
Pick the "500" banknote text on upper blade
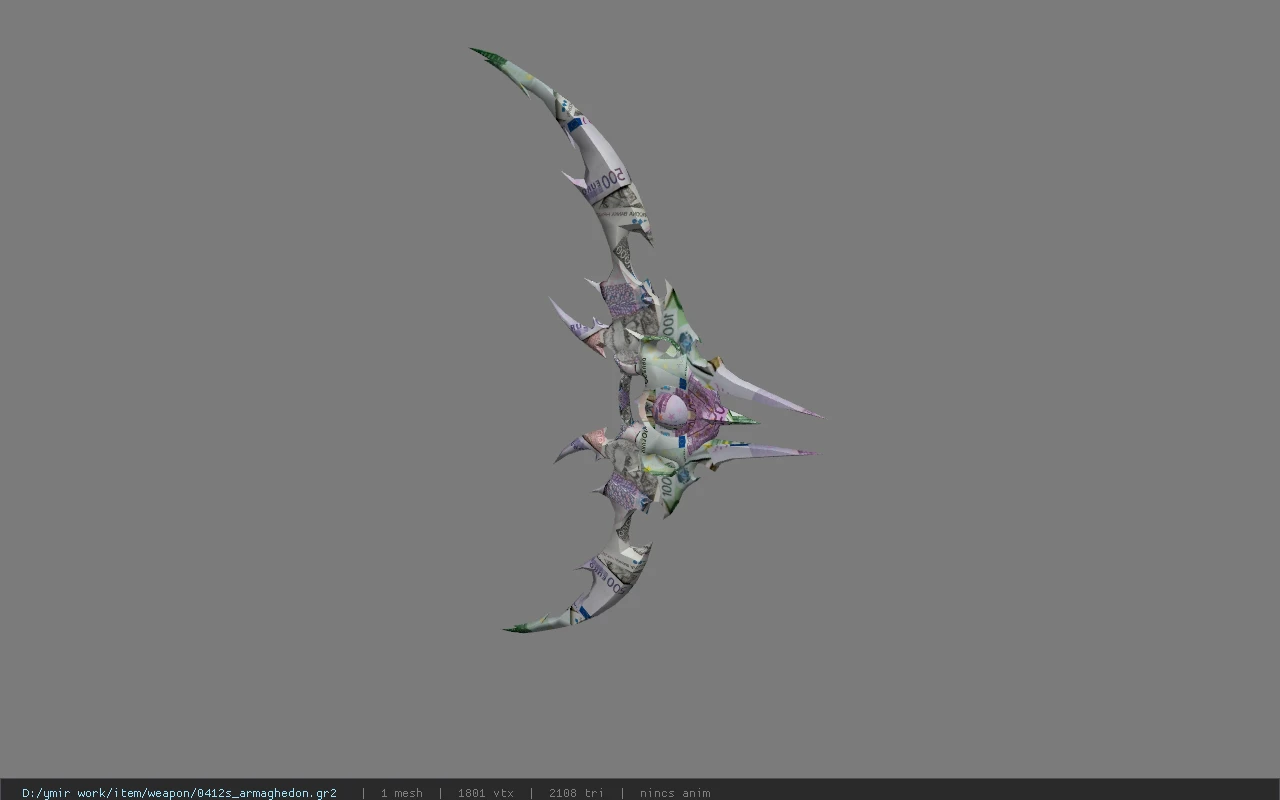point(612,181)
